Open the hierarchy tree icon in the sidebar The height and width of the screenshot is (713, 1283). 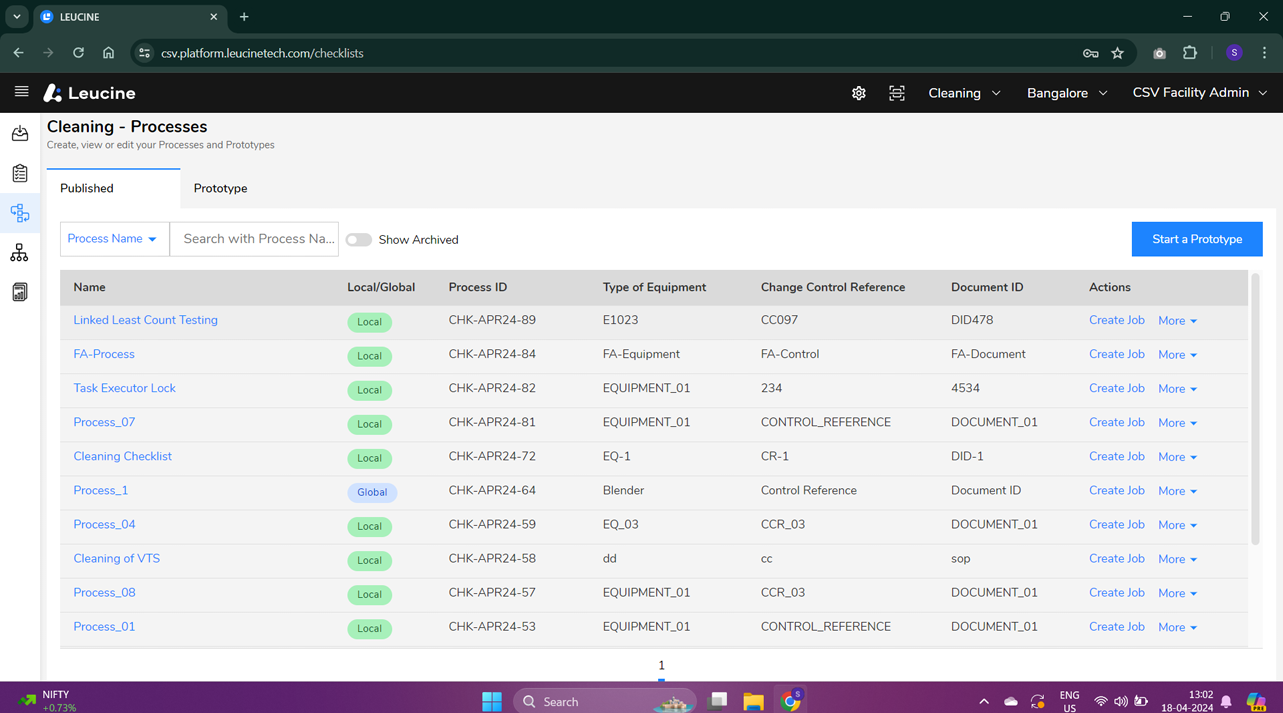point(20,253)
